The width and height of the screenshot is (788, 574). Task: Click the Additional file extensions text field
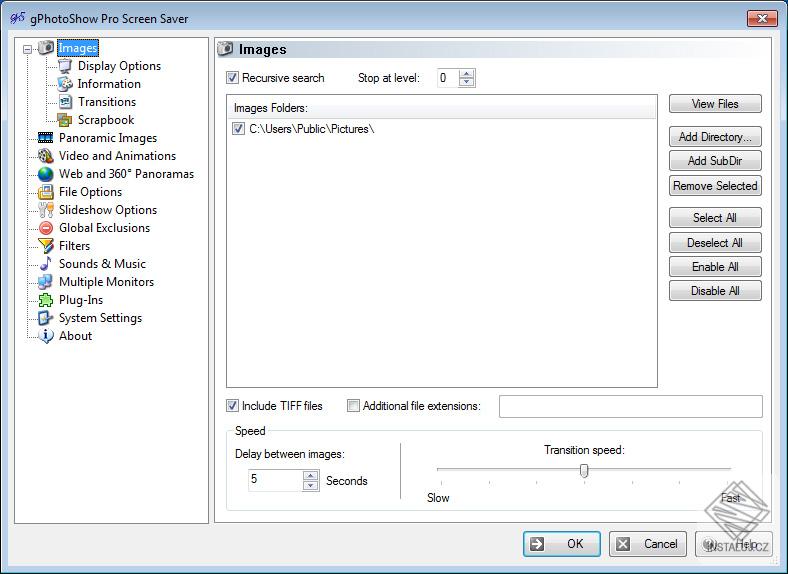pyautogui.click(x=631, y=407)
